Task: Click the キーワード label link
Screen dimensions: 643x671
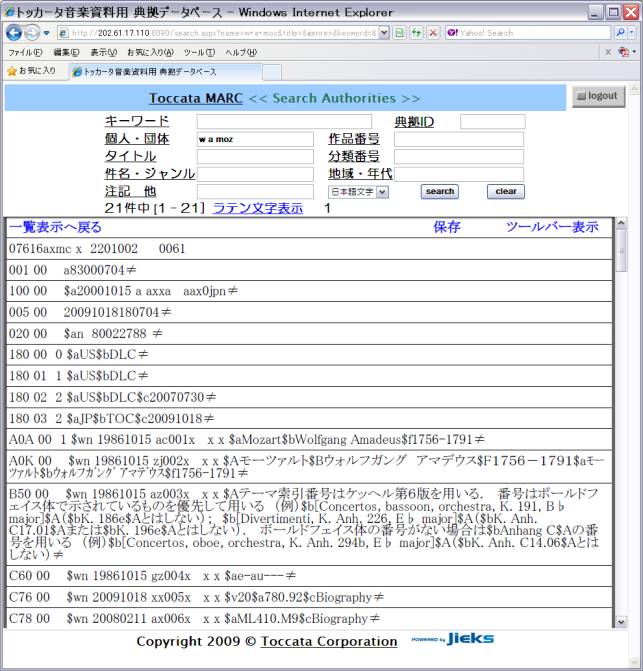Action: coord(137,121)
